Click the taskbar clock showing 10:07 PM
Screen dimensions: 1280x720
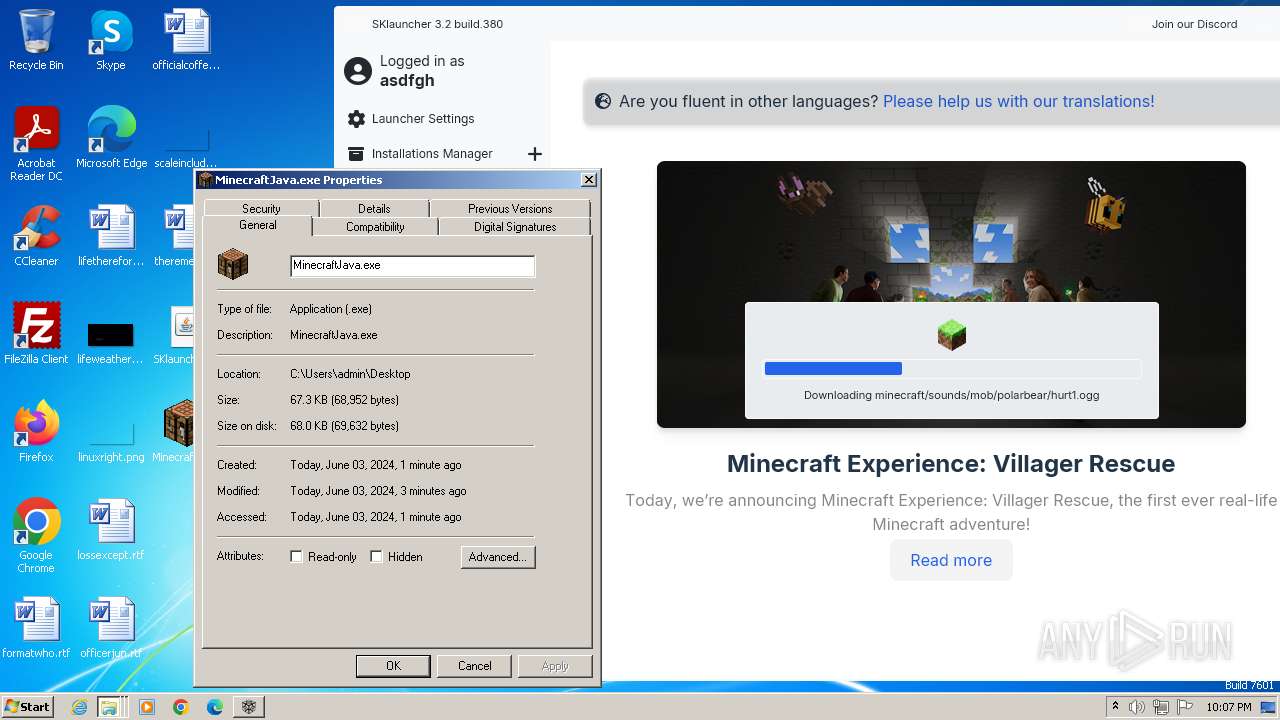point(1229,707)
